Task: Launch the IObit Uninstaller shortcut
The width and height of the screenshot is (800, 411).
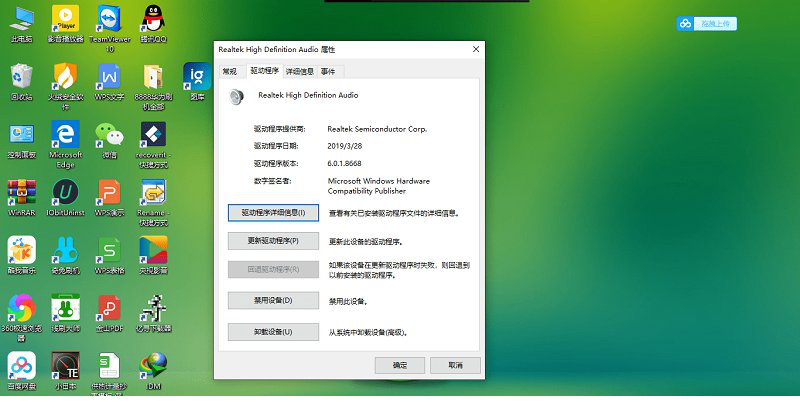Action: point(65,198)
